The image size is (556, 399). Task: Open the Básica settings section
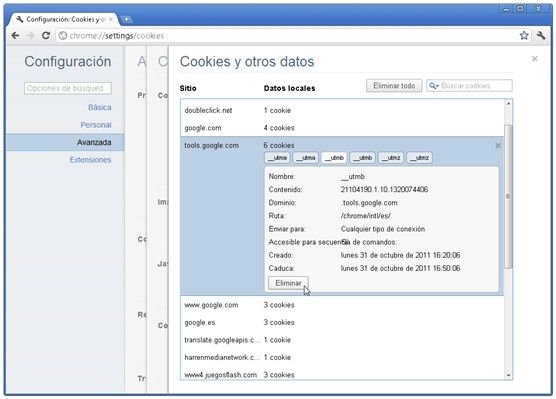[99, 107]
